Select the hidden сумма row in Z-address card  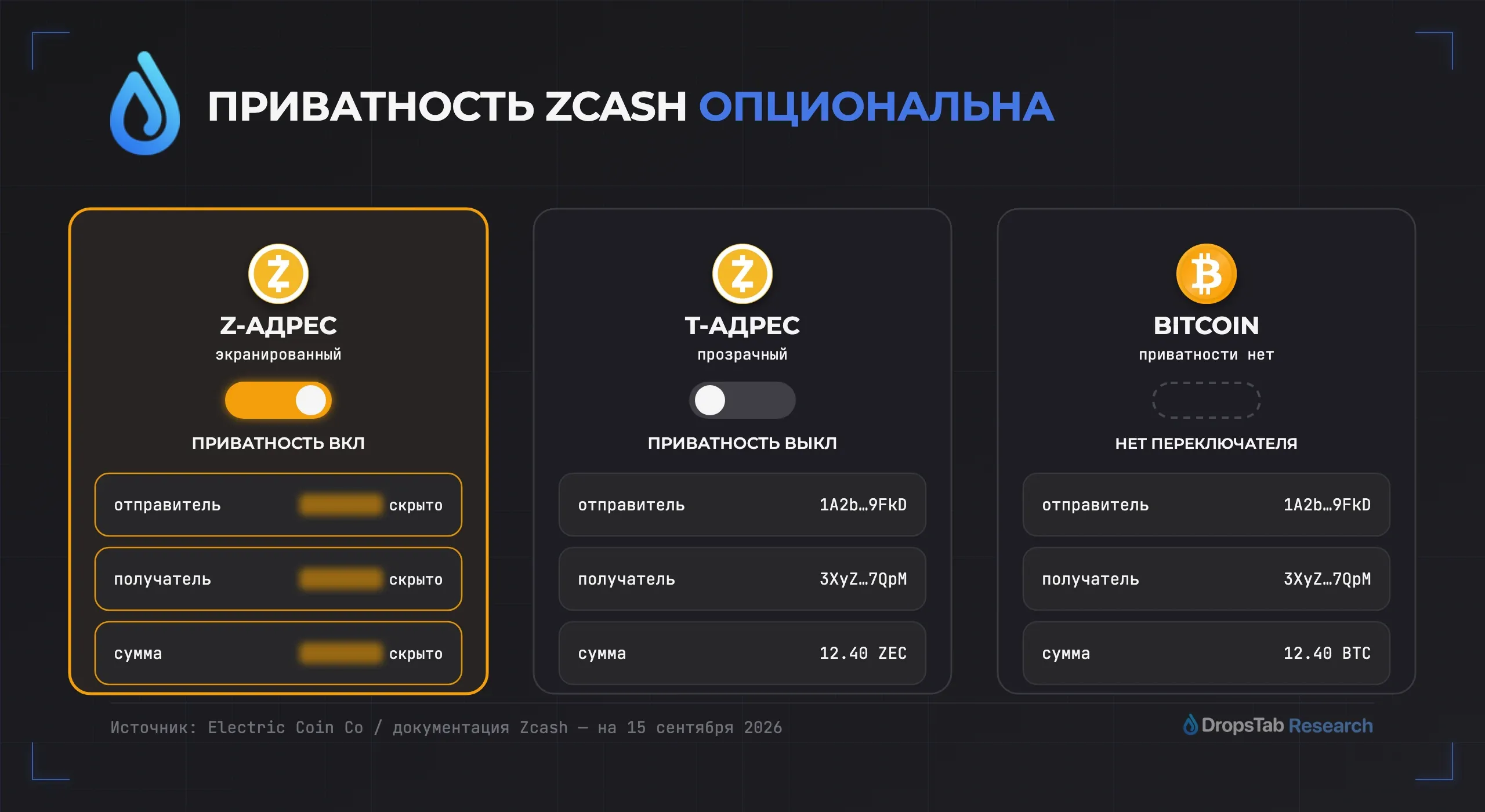tap(278, 653)
